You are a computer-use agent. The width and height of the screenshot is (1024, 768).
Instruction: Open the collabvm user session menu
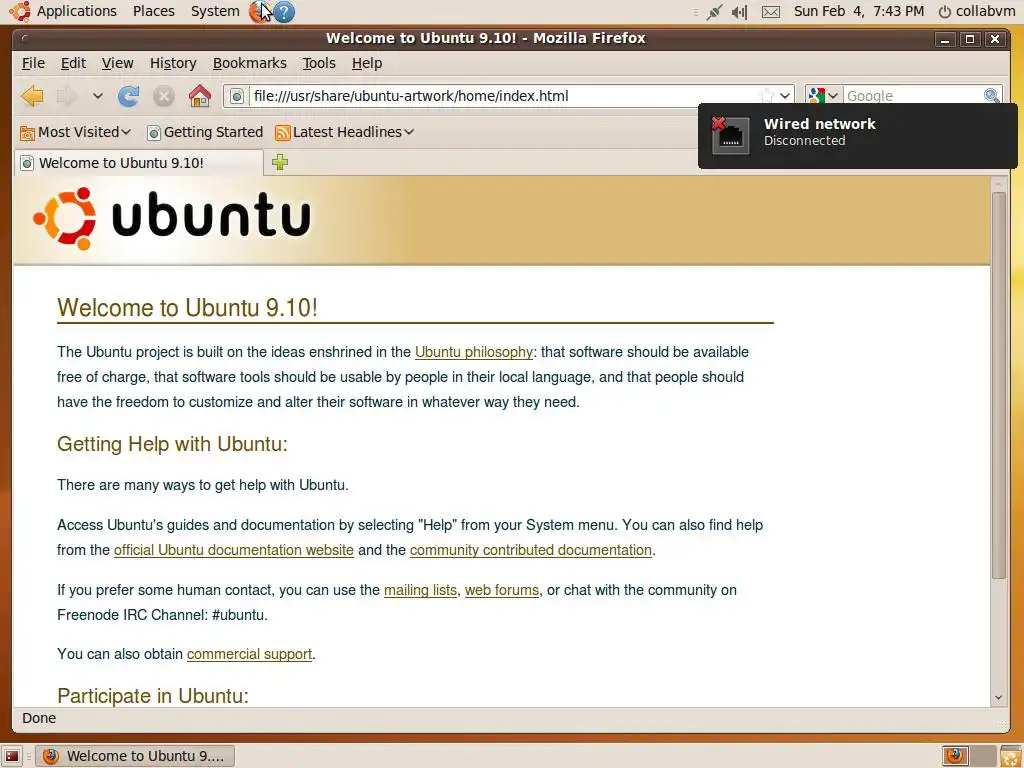(x=976, y=11)
